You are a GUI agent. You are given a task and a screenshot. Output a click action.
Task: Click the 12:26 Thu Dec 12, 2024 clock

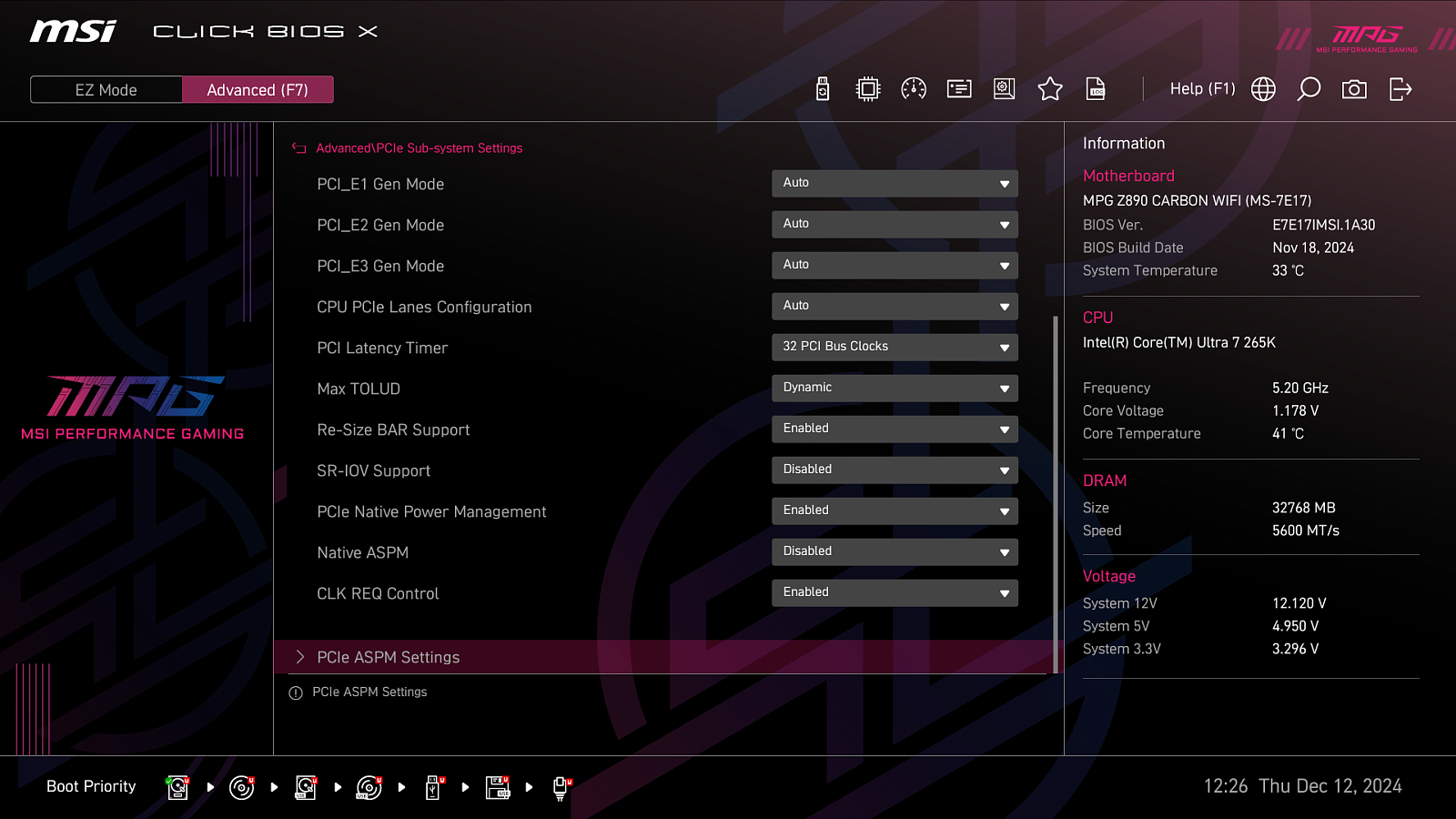pyautogui.click(x=1302, y=786)
